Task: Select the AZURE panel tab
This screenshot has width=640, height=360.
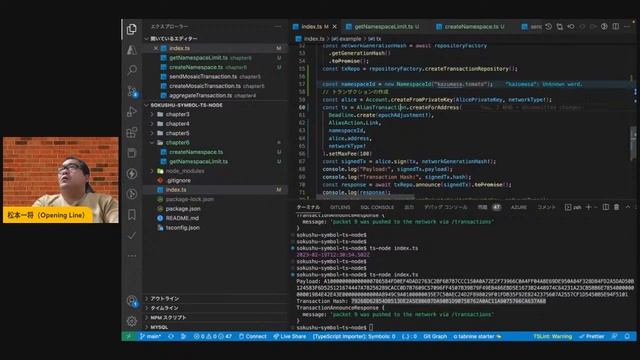Action: 518,207
